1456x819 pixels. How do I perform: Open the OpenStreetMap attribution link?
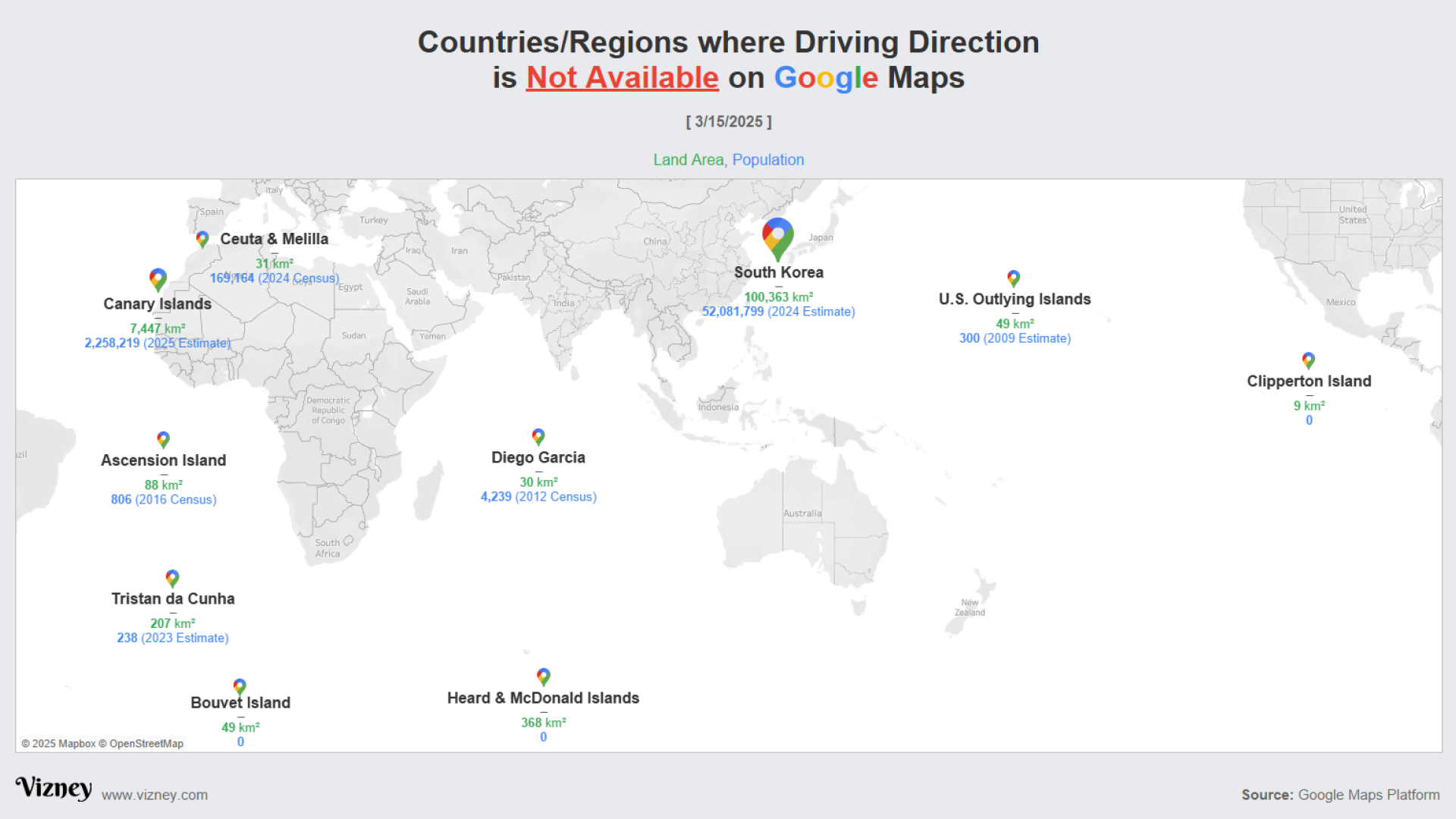coord(146,743)
